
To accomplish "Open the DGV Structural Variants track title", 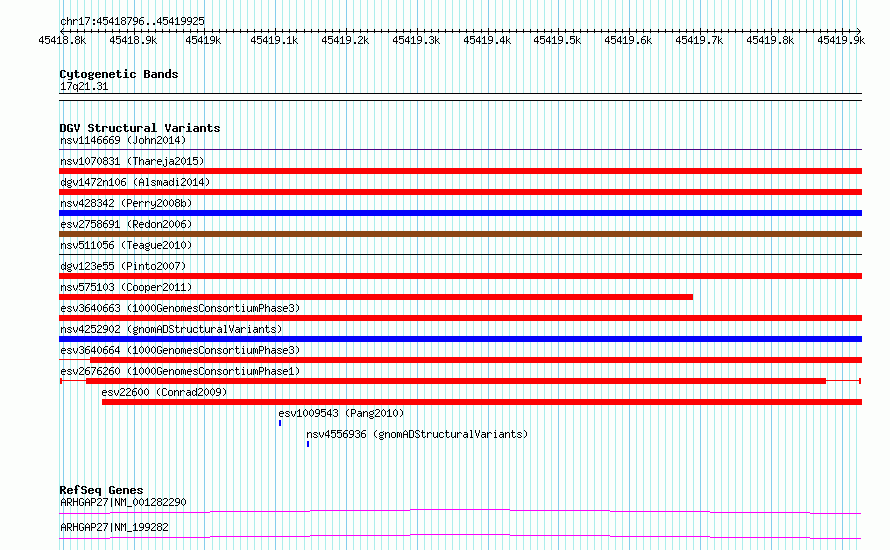I will coord(140,128).
